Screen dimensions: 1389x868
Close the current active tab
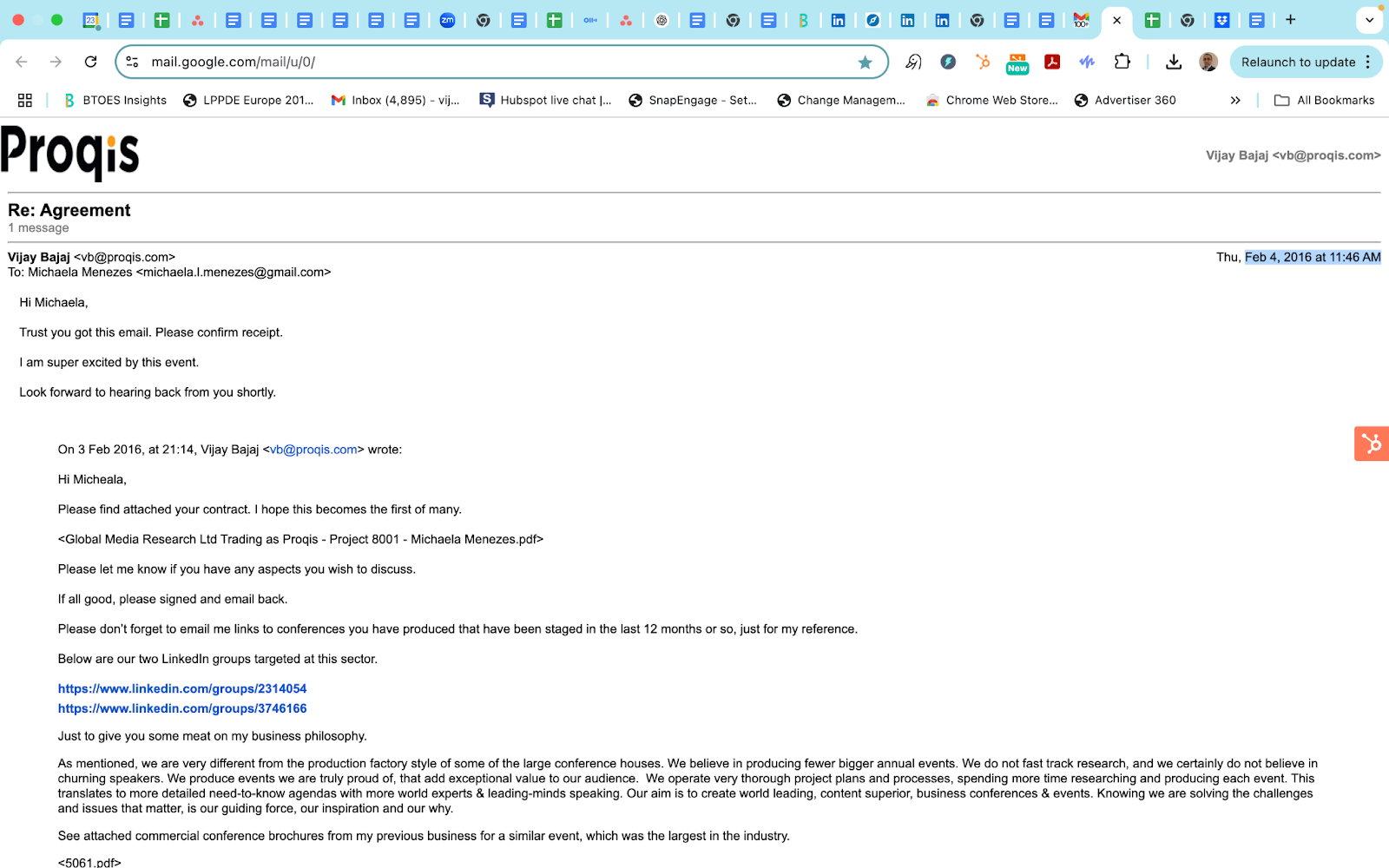pyautogui.click(x=1117, y=20)
